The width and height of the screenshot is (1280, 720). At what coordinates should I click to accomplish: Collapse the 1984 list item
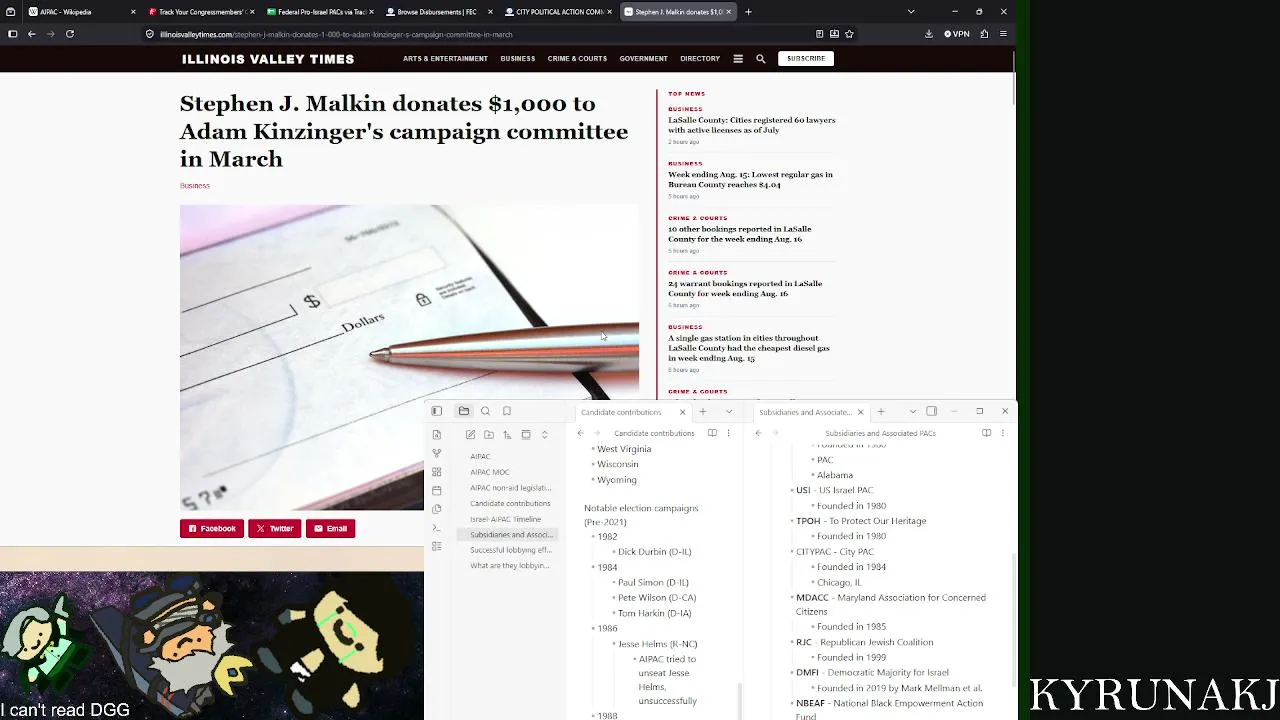point(593,567)
